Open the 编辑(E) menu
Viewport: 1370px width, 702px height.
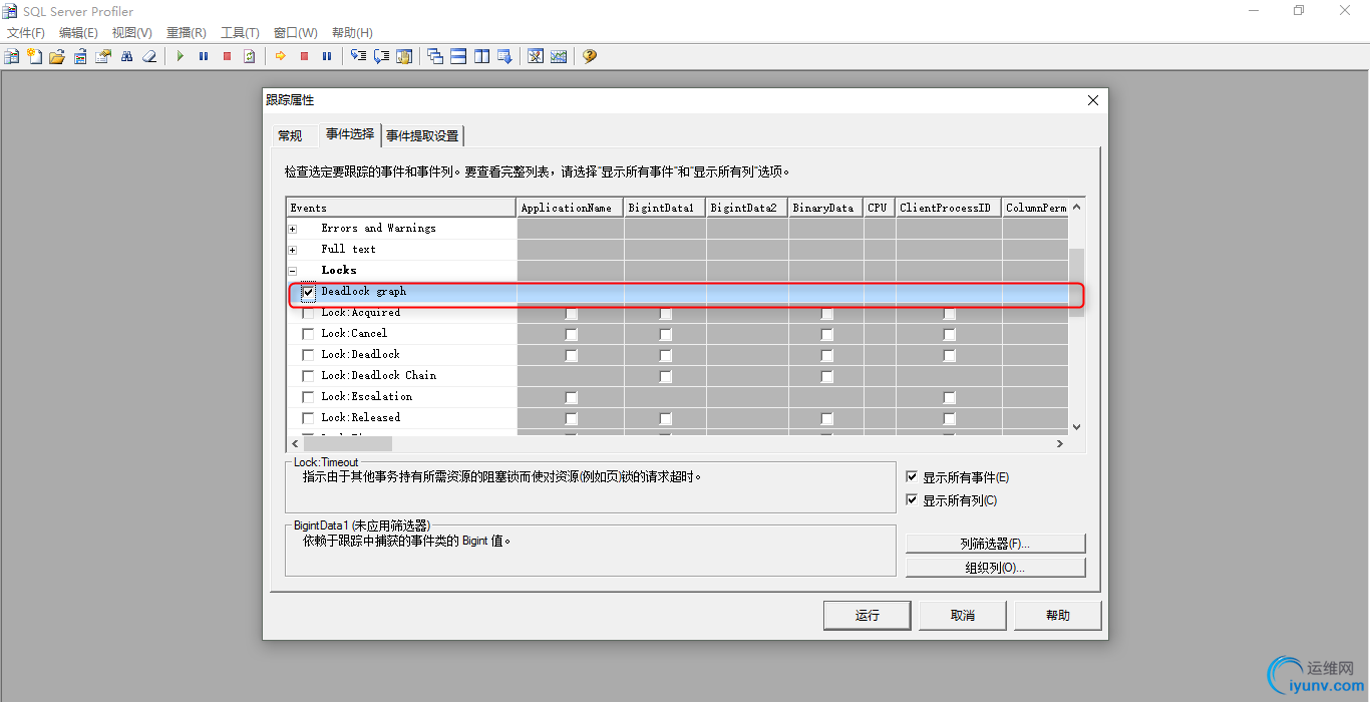coord(79,33)
